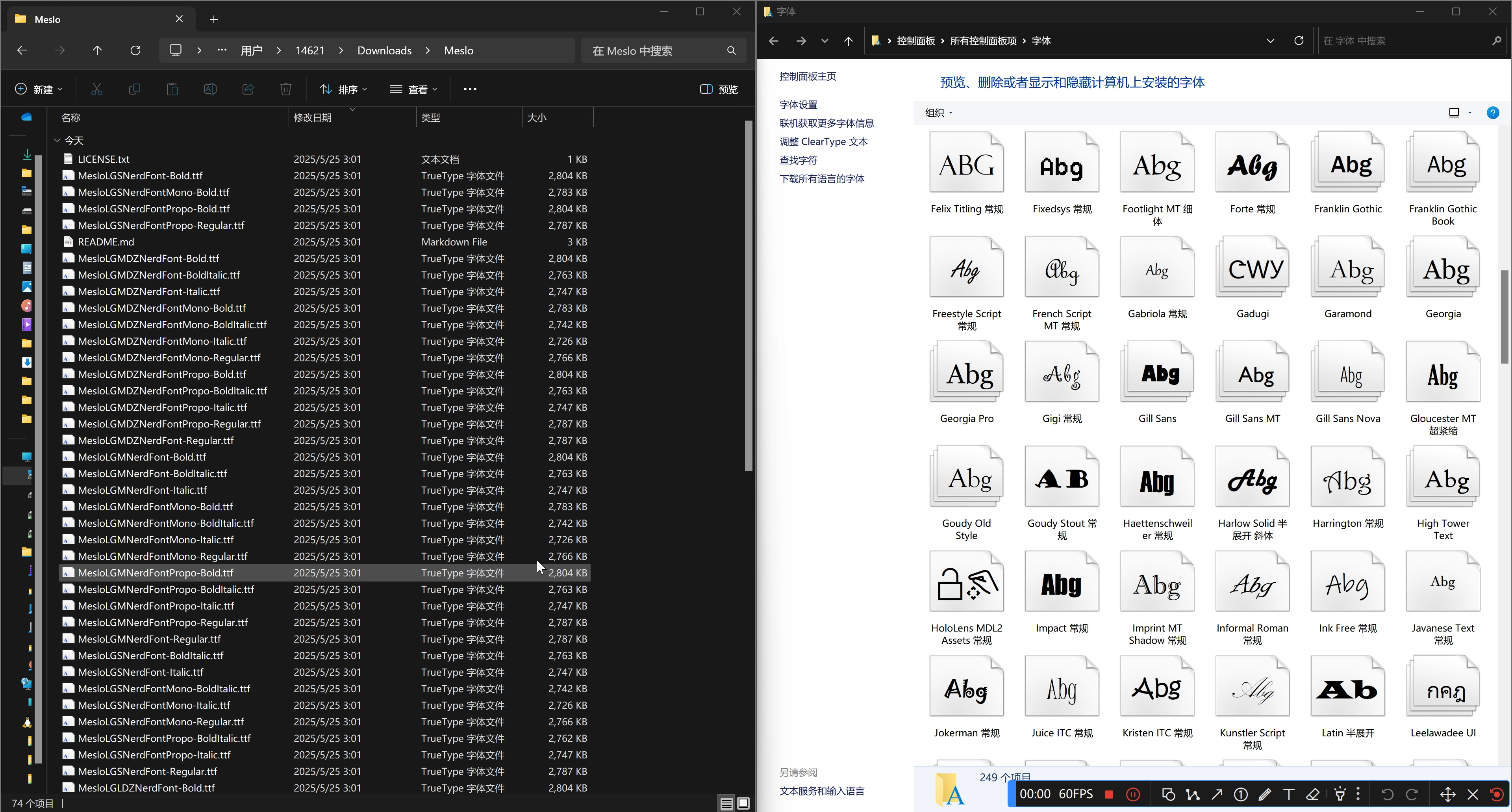Toggle the 预览 preview pane
This screenshot has width=1512, height=812.
719,89
